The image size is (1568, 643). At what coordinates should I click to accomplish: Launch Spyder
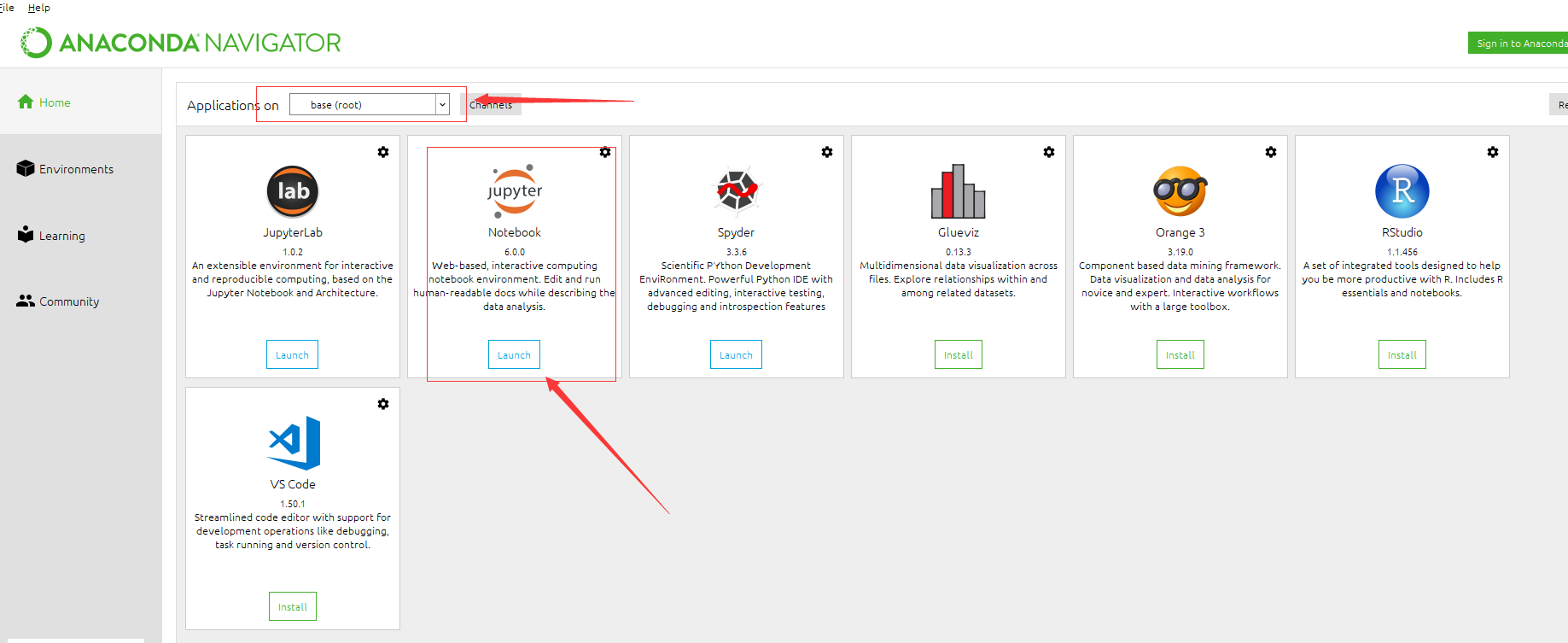click(736, 354)
